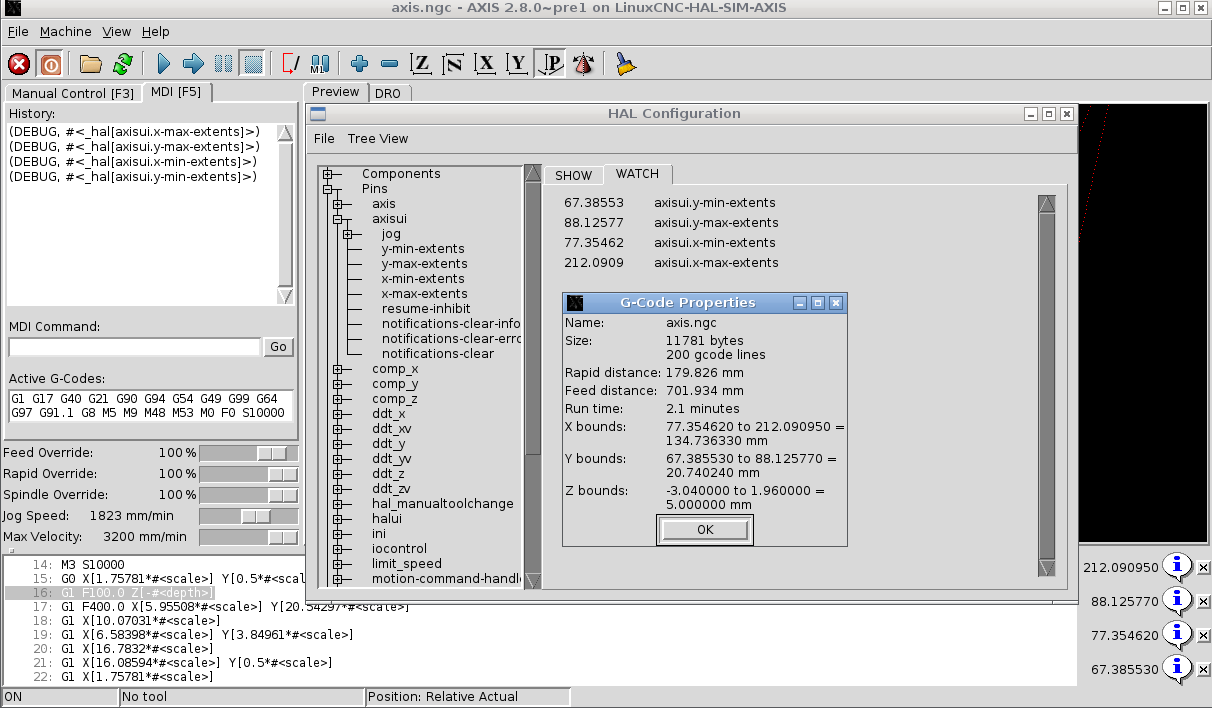Image resolution: width=1212 pixels, height=708 pixels.
Task: Click the WATCH panel scrollbar up arrow
Action: 1047,204
